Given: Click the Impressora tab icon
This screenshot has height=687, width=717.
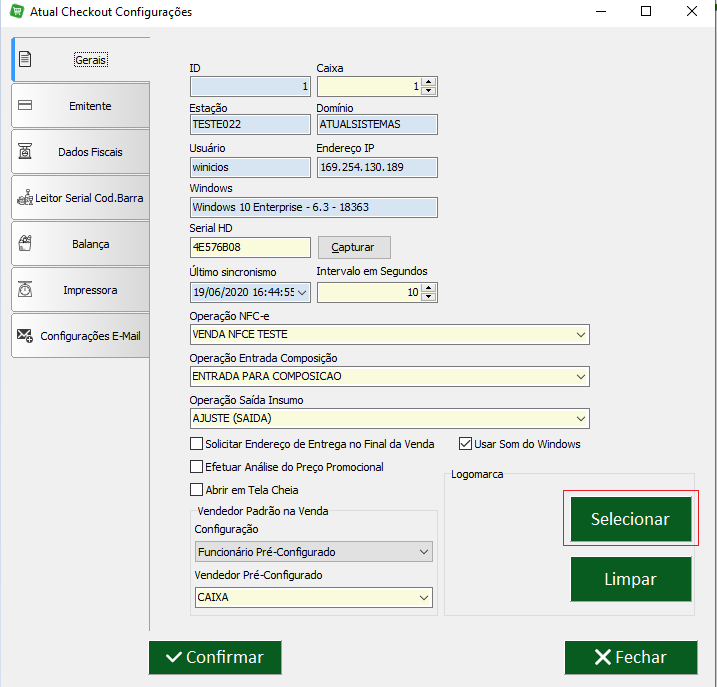Looking at the screenshot, I should pyautogui.click(x=25, y=290).
